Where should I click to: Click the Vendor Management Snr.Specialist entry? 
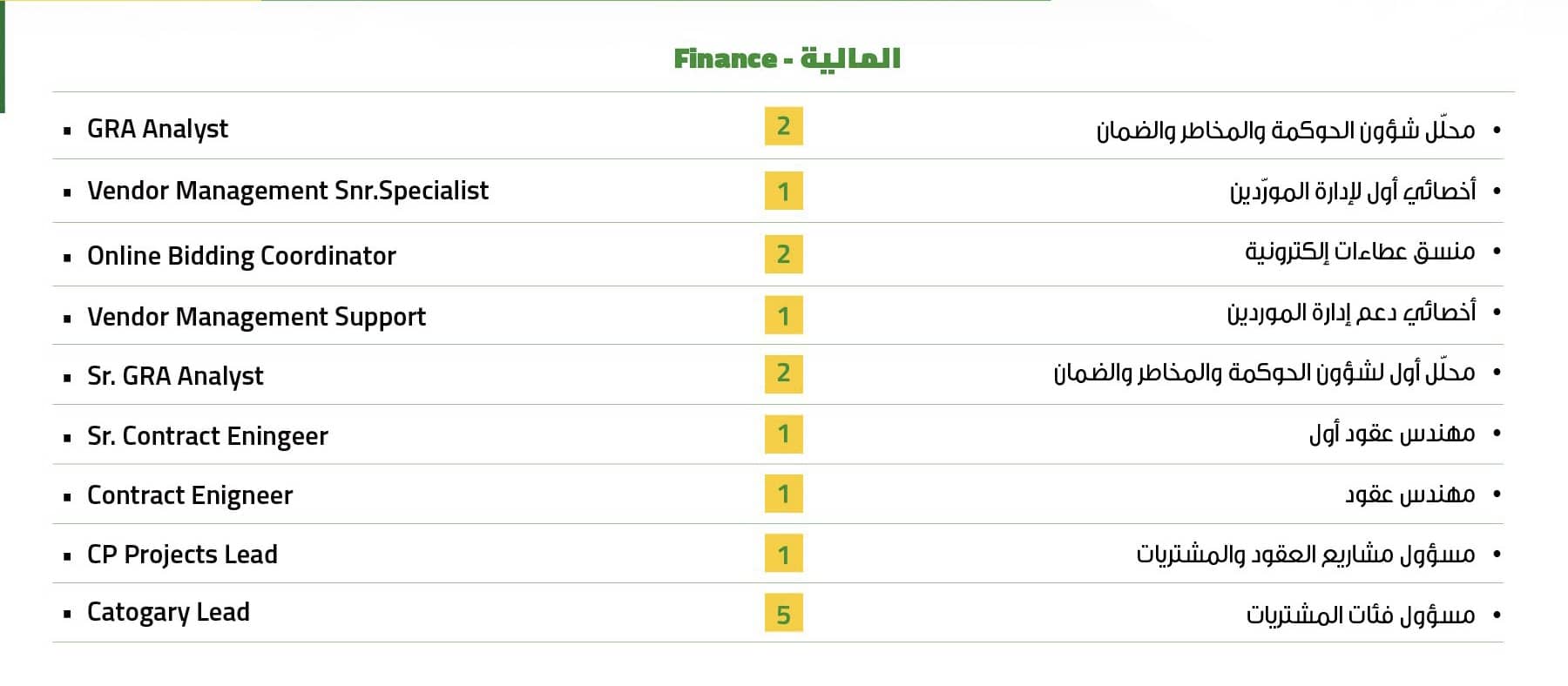click(287, 191)
